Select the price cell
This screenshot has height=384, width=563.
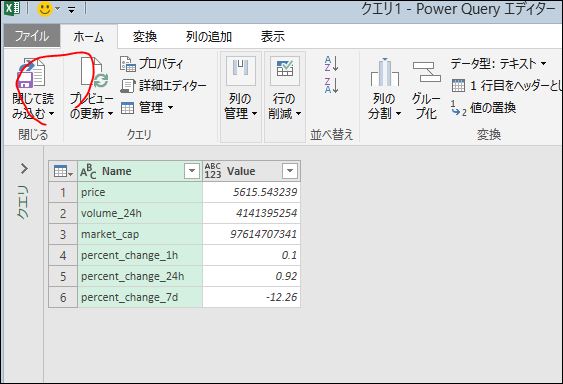point(140,192)
